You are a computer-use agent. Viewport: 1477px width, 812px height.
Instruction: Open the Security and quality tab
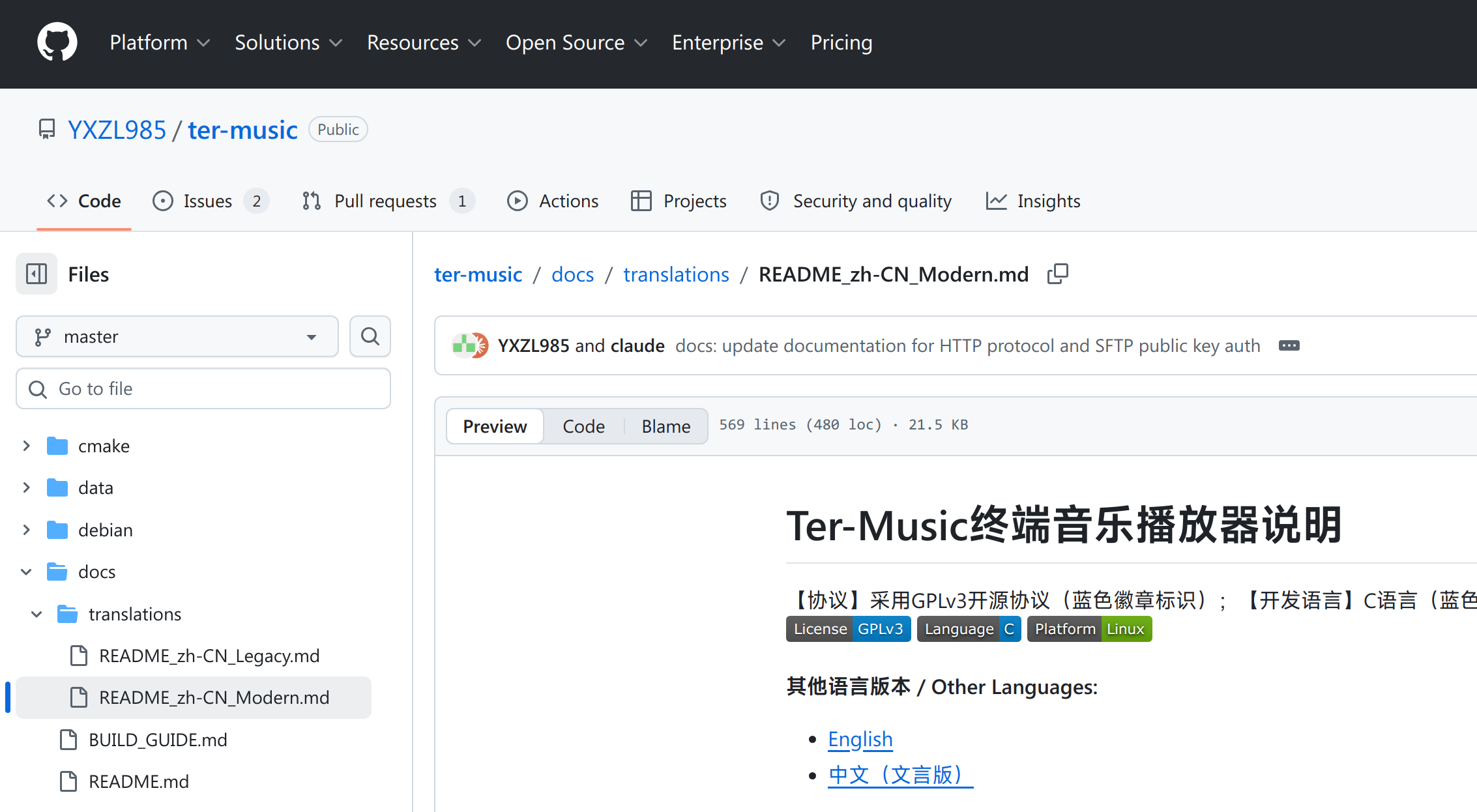point(856,201)
